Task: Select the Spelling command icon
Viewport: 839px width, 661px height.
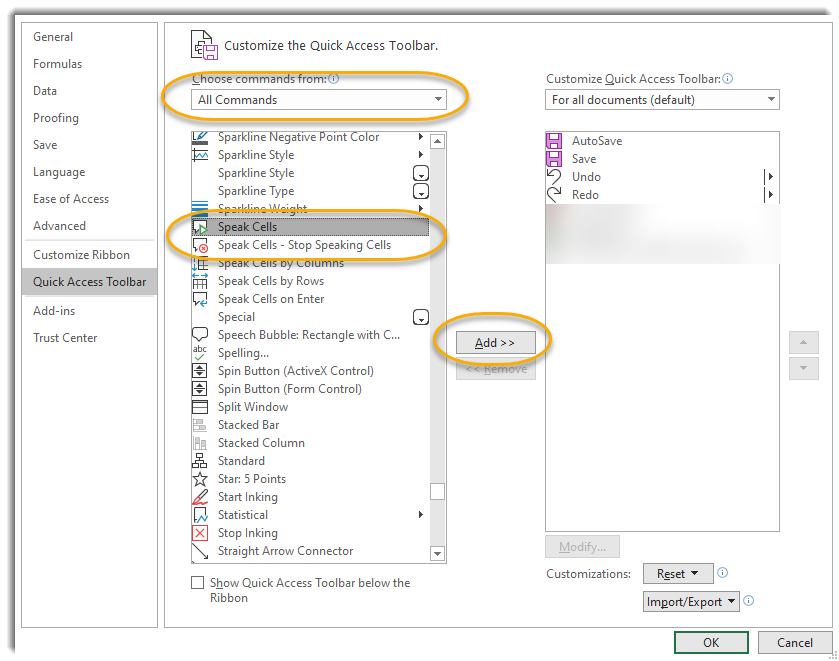Action: click(199, 353)
